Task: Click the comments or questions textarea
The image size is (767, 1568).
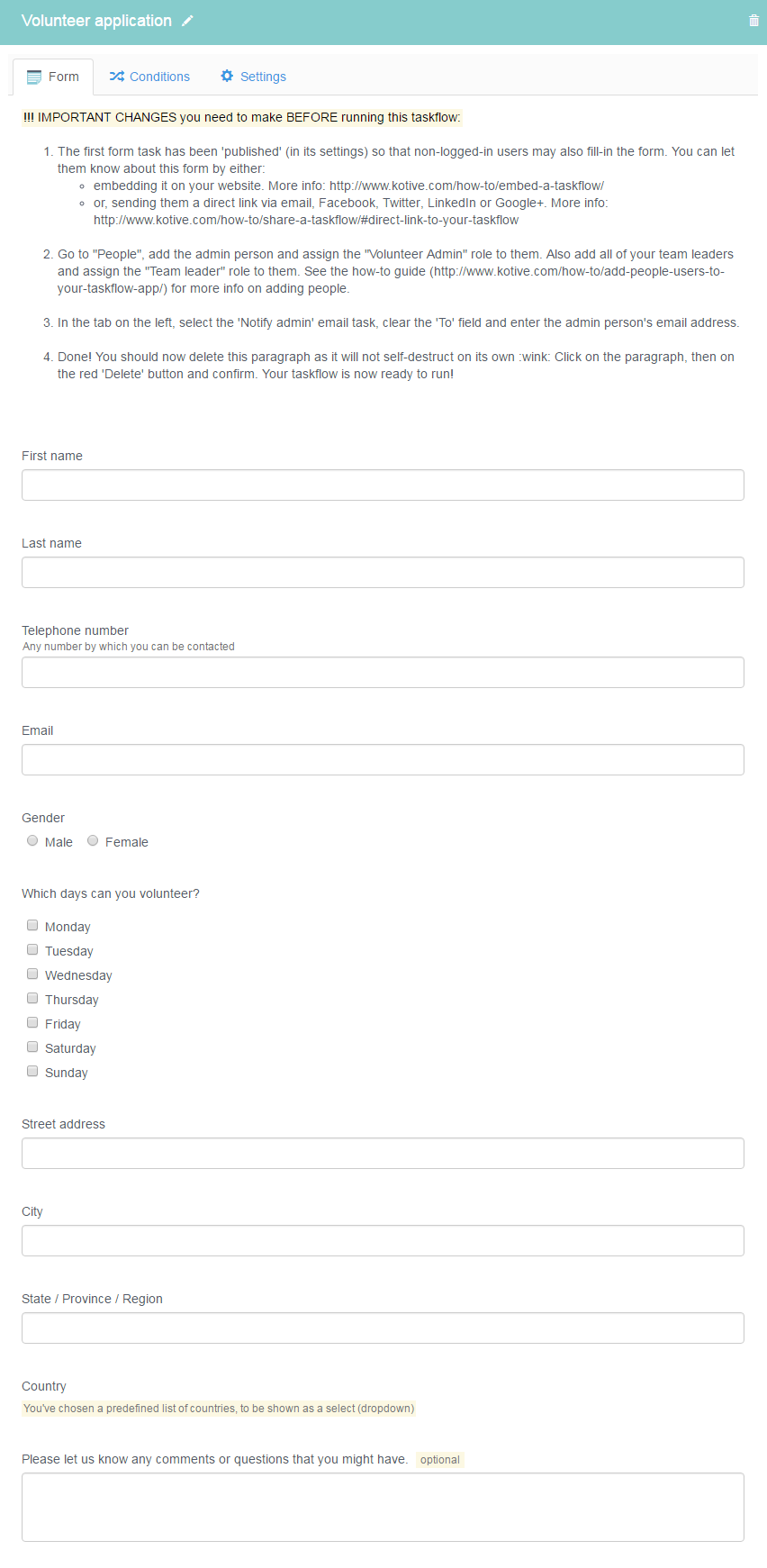Action: [x=383, y=1507]
